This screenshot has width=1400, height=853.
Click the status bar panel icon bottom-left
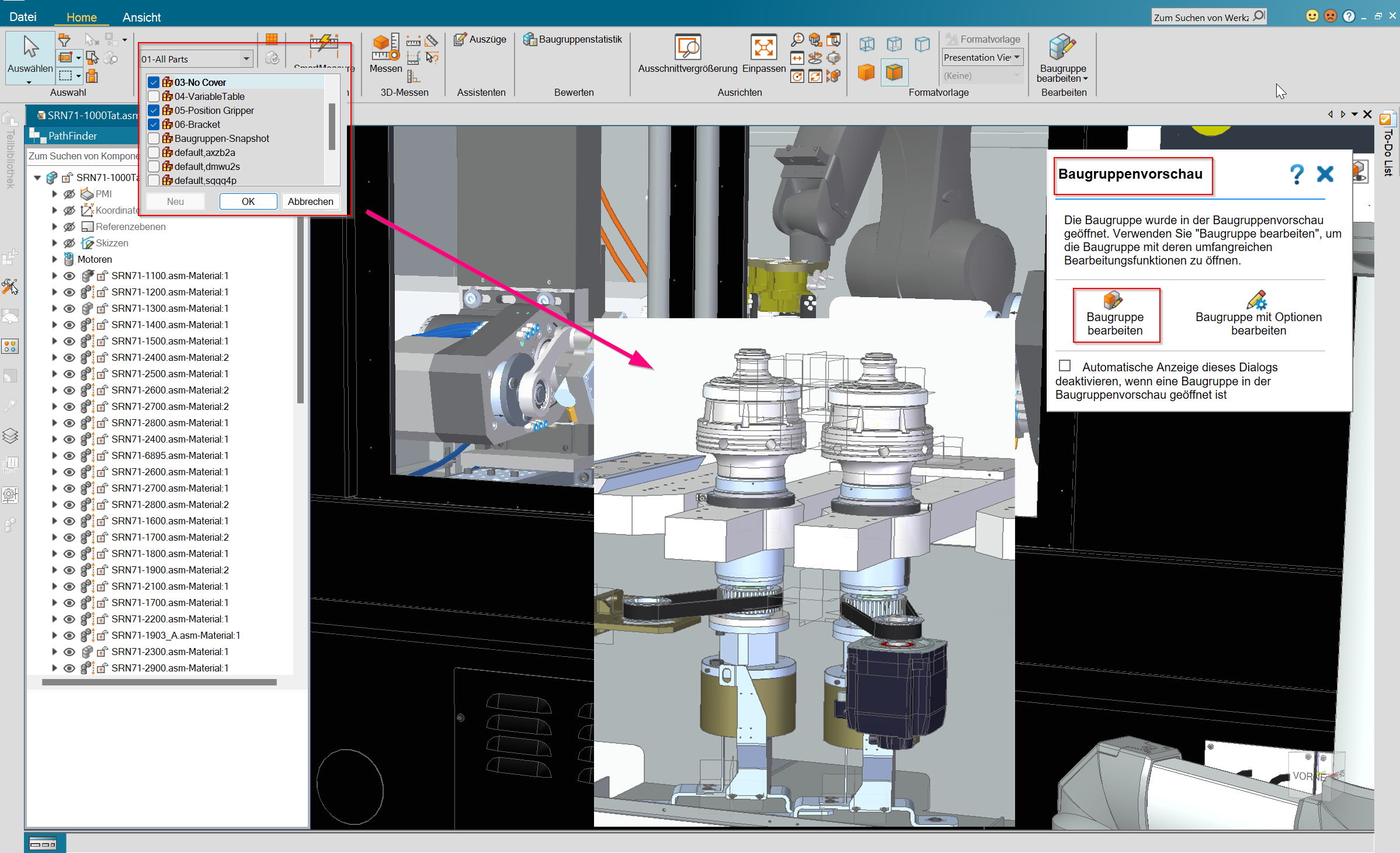point(43,844)
